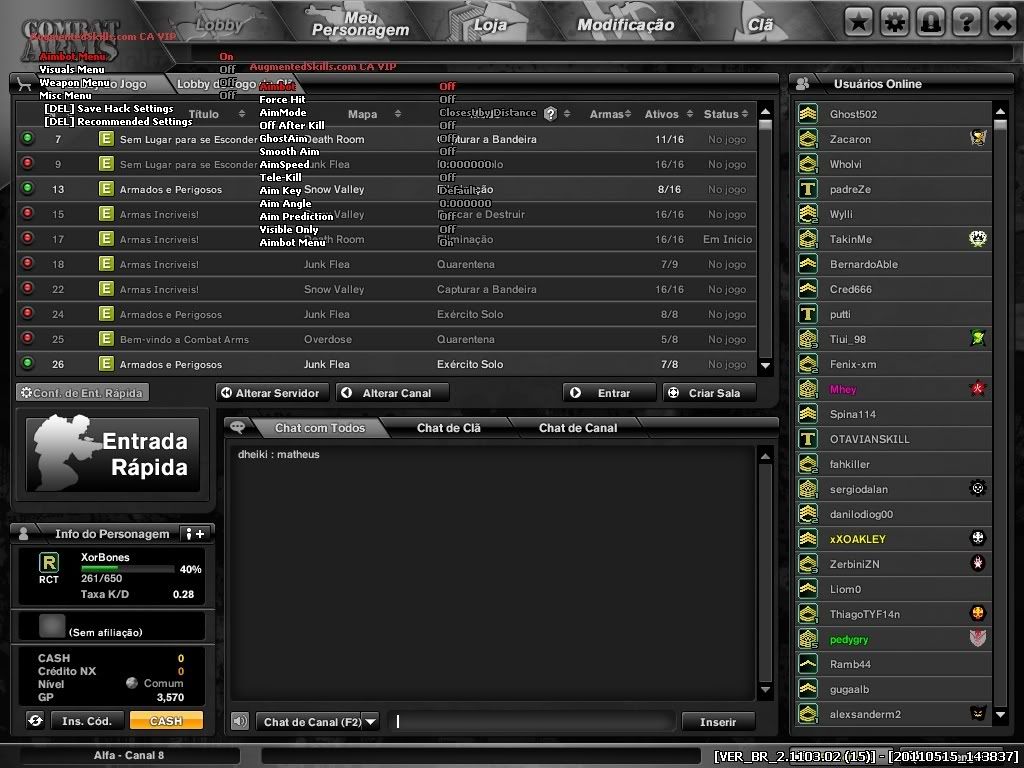Click the room list vertical scrollbar
The height and width of the screenshot is (768, 1024).
coord(765,238)
